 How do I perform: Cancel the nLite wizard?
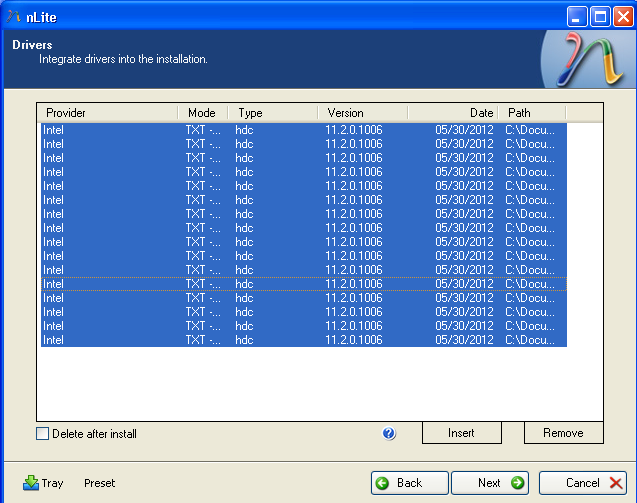(583, 483)
